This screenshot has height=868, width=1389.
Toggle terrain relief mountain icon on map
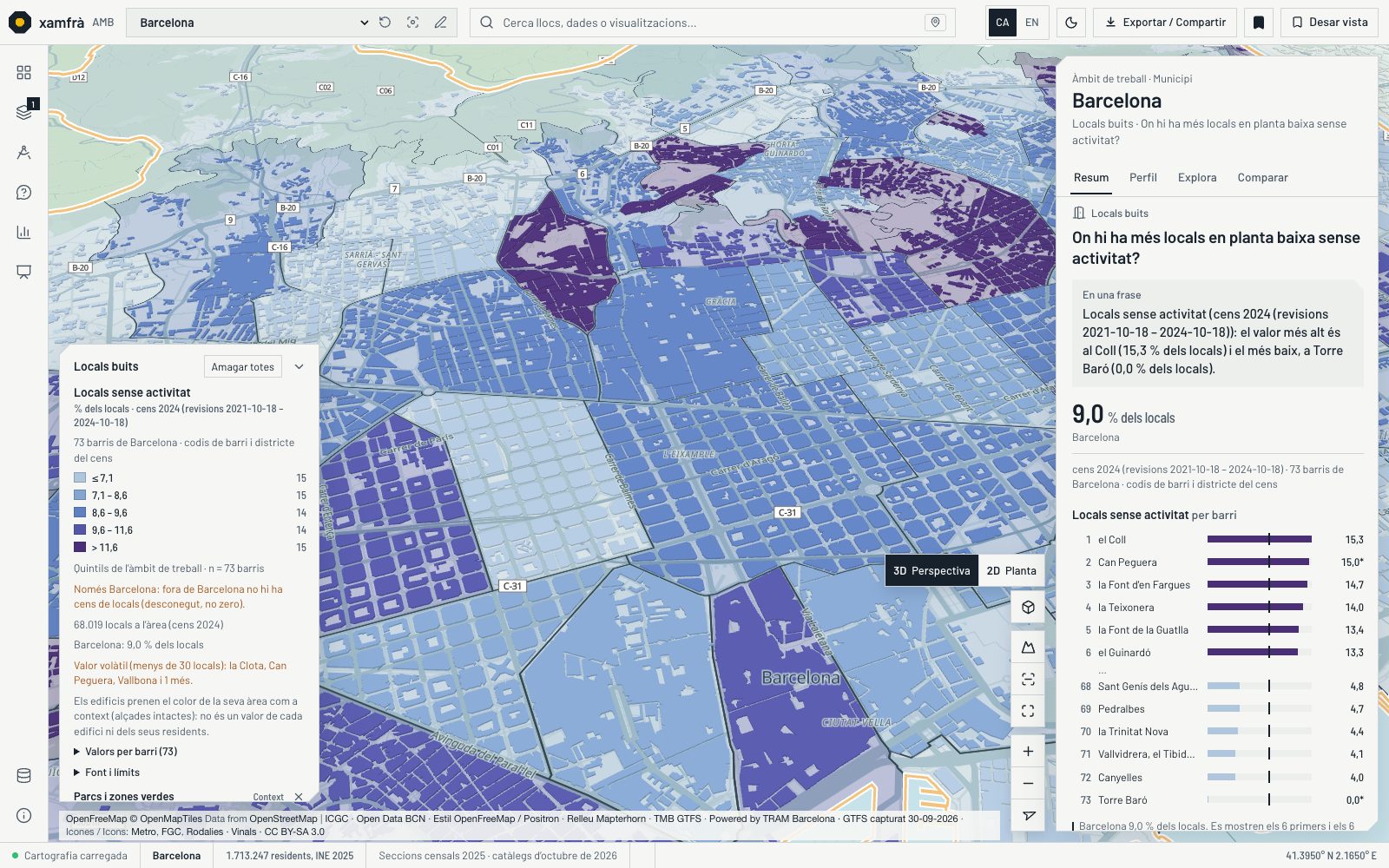[x=1028, y=648]
